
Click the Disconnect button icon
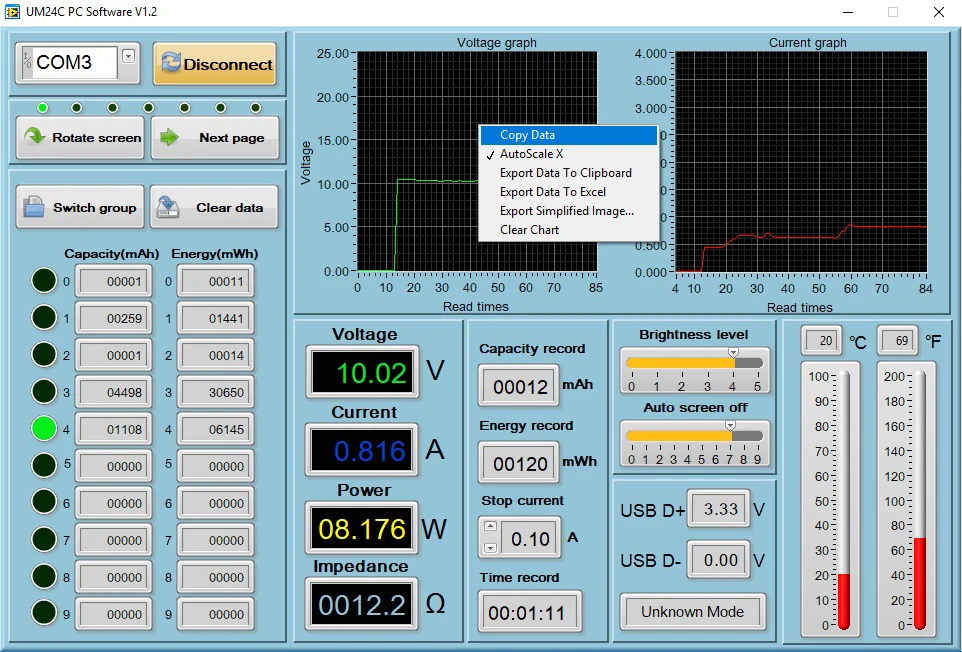tap(171, 64)
